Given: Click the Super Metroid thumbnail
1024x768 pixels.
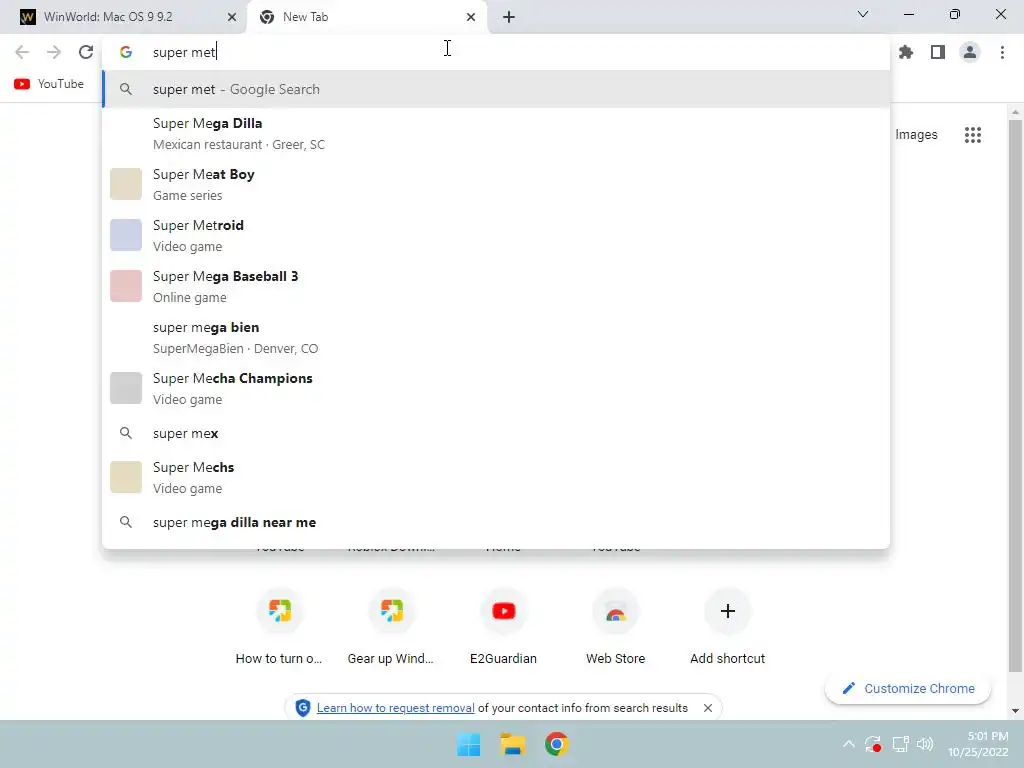Looking at the screenshot, I should [x=126, y=235].
